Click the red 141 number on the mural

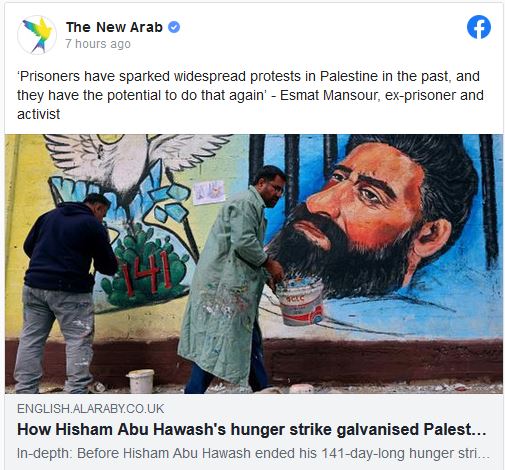146,274
